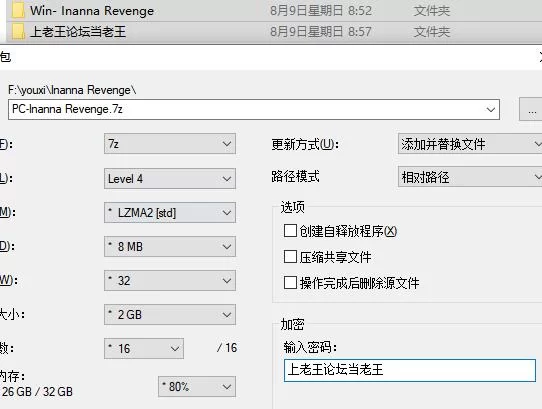This screenshot has width=542, height=409.
Task: Expand the path mode dropdown 相对路径
Action: coord(470,177)
